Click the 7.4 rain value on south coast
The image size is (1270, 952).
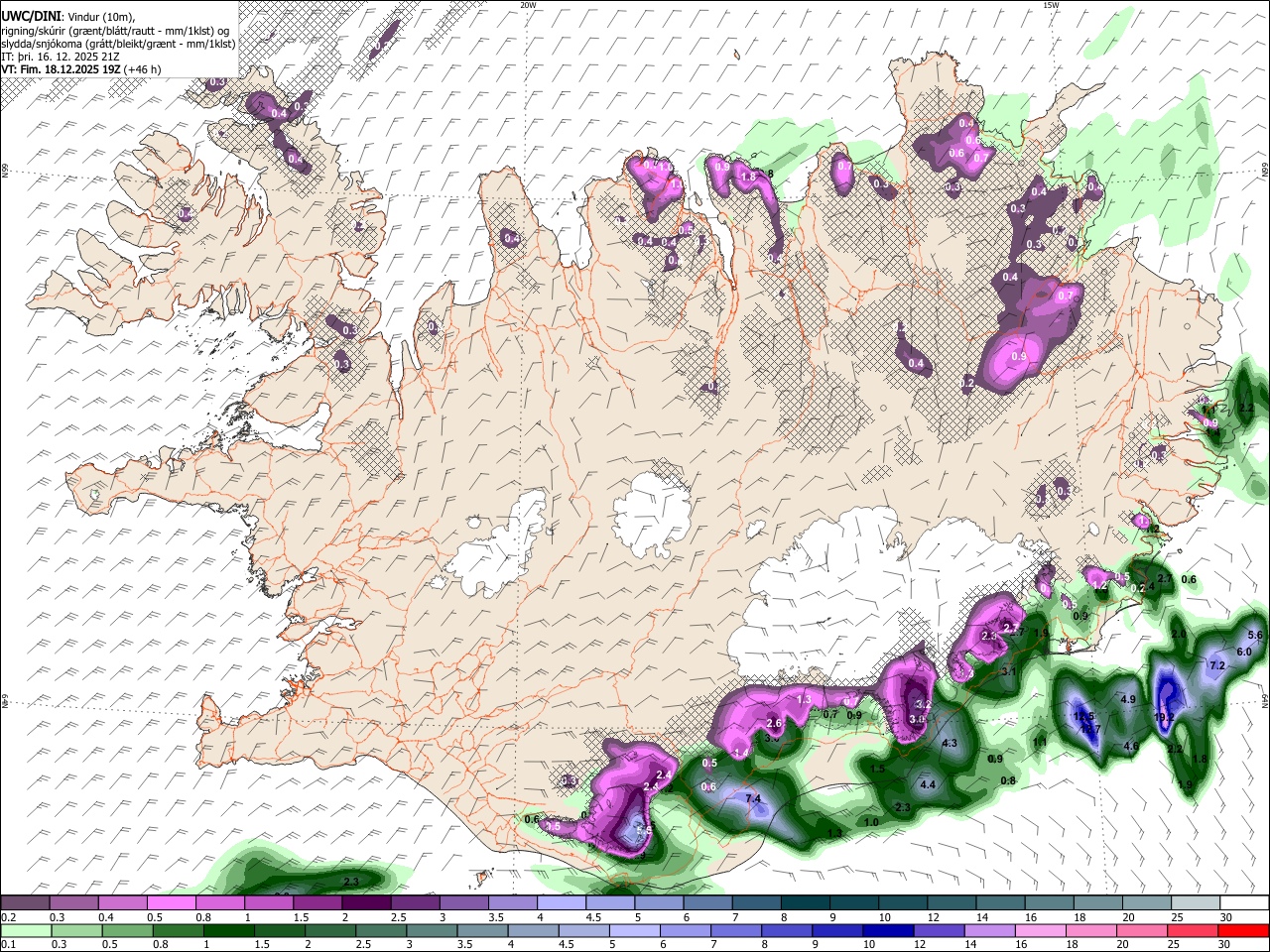point(752,798)
